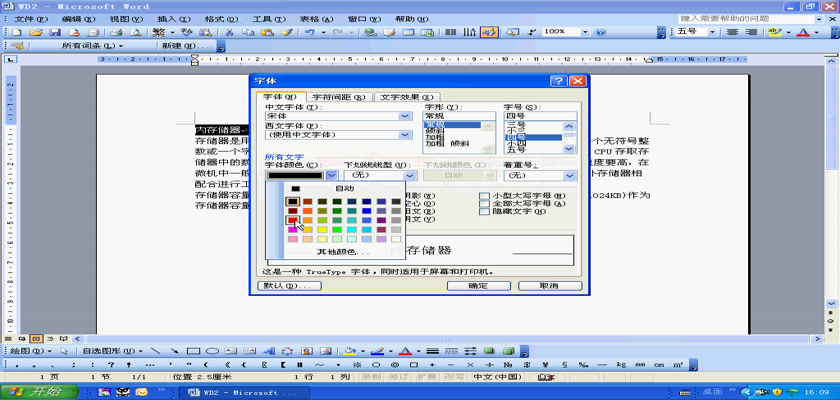Open the 帮助 menu
840x400 pixels.
pyautogui.click(x=412, y=19)
